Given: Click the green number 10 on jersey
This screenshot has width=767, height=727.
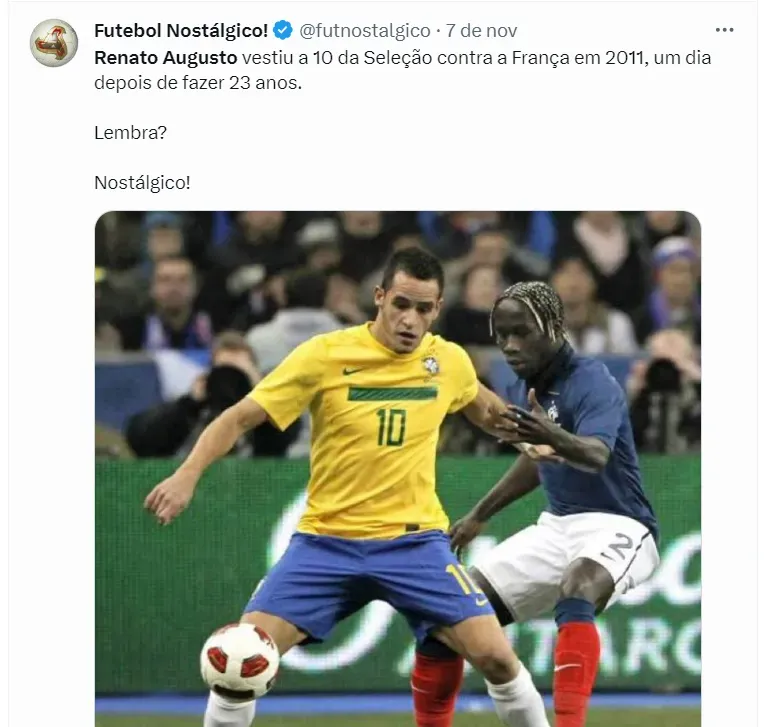Looking at the screenshot, I should (x=391, y=427).
